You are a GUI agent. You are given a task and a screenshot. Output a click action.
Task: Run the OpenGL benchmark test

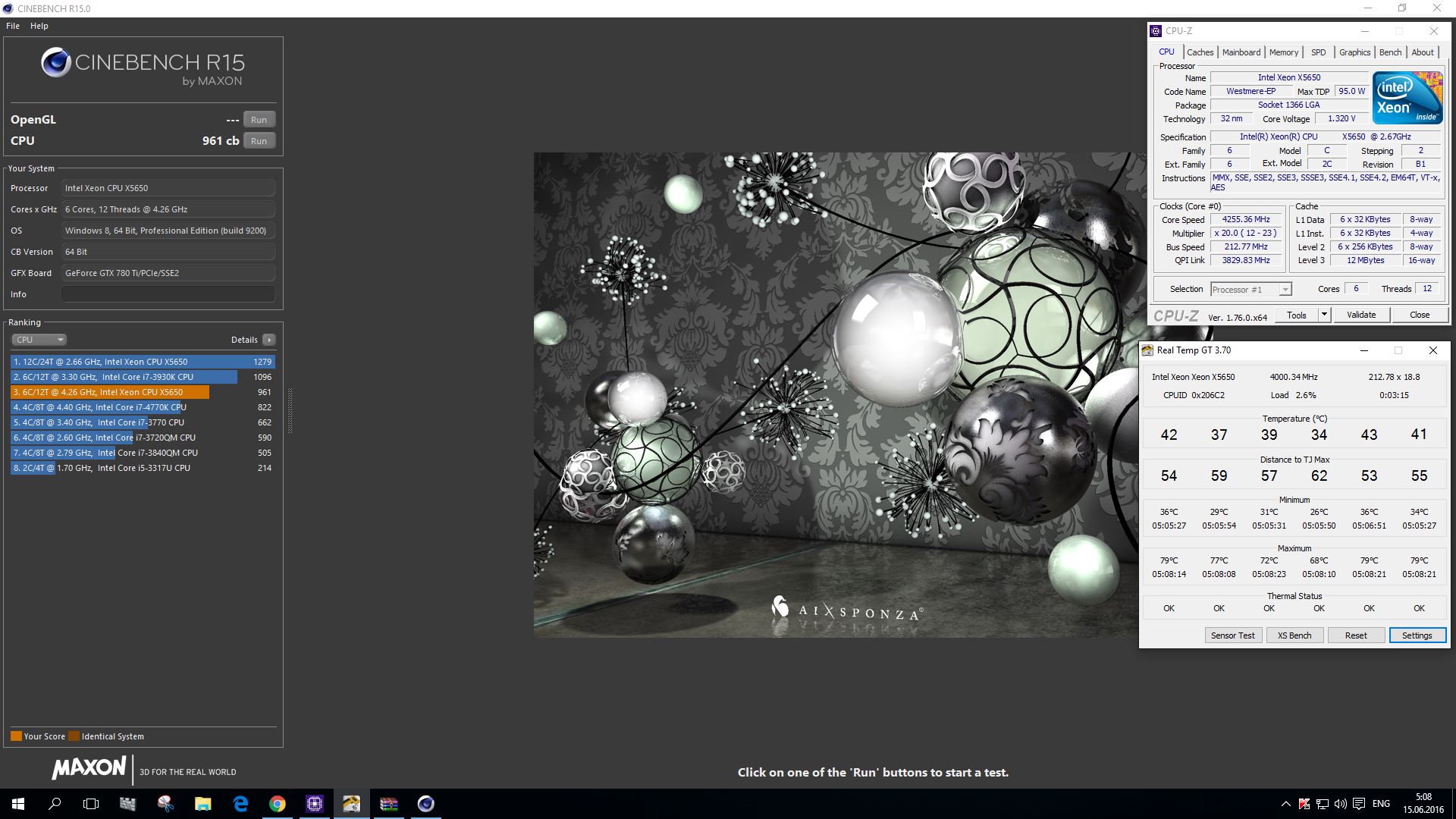point(259,120)
